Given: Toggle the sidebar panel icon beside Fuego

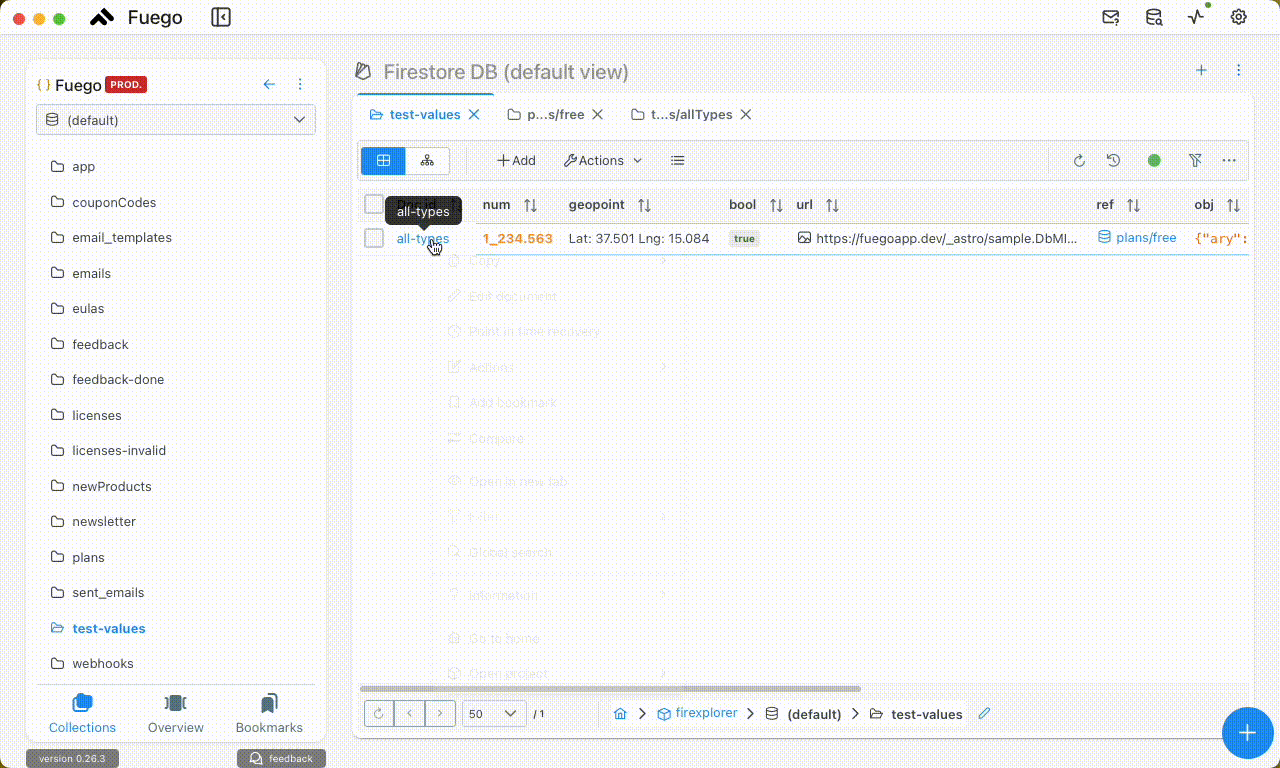Looking at the screenshot, I should pyautogui.click(x=221, y=17).
